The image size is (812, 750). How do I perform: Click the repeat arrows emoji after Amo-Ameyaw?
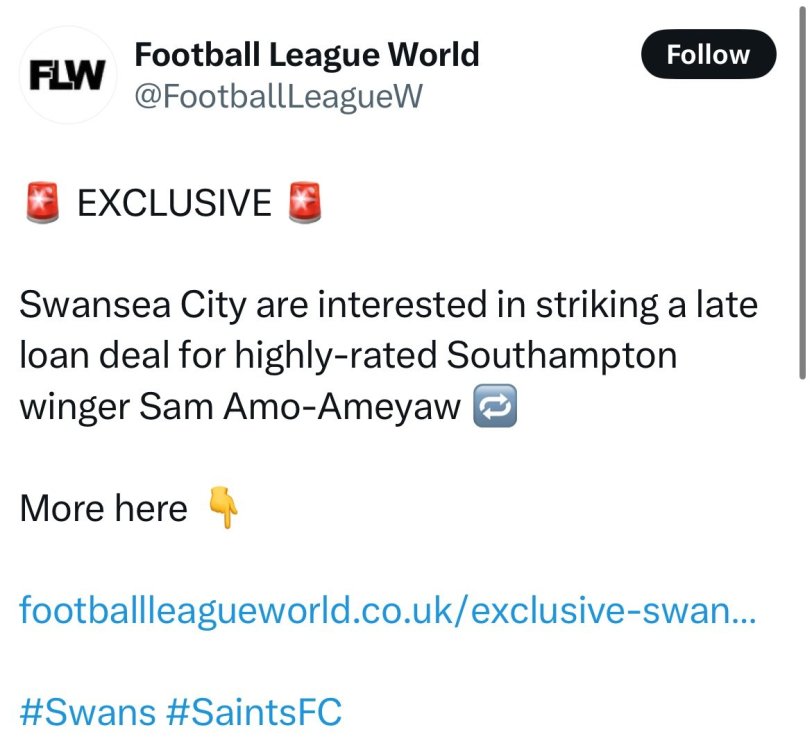[496, 408]
